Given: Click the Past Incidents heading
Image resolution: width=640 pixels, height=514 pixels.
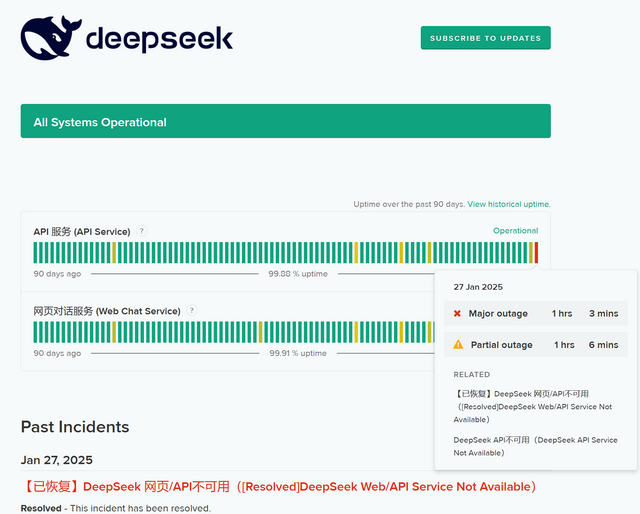Looking at the screenshot, I should pos(75,427).
